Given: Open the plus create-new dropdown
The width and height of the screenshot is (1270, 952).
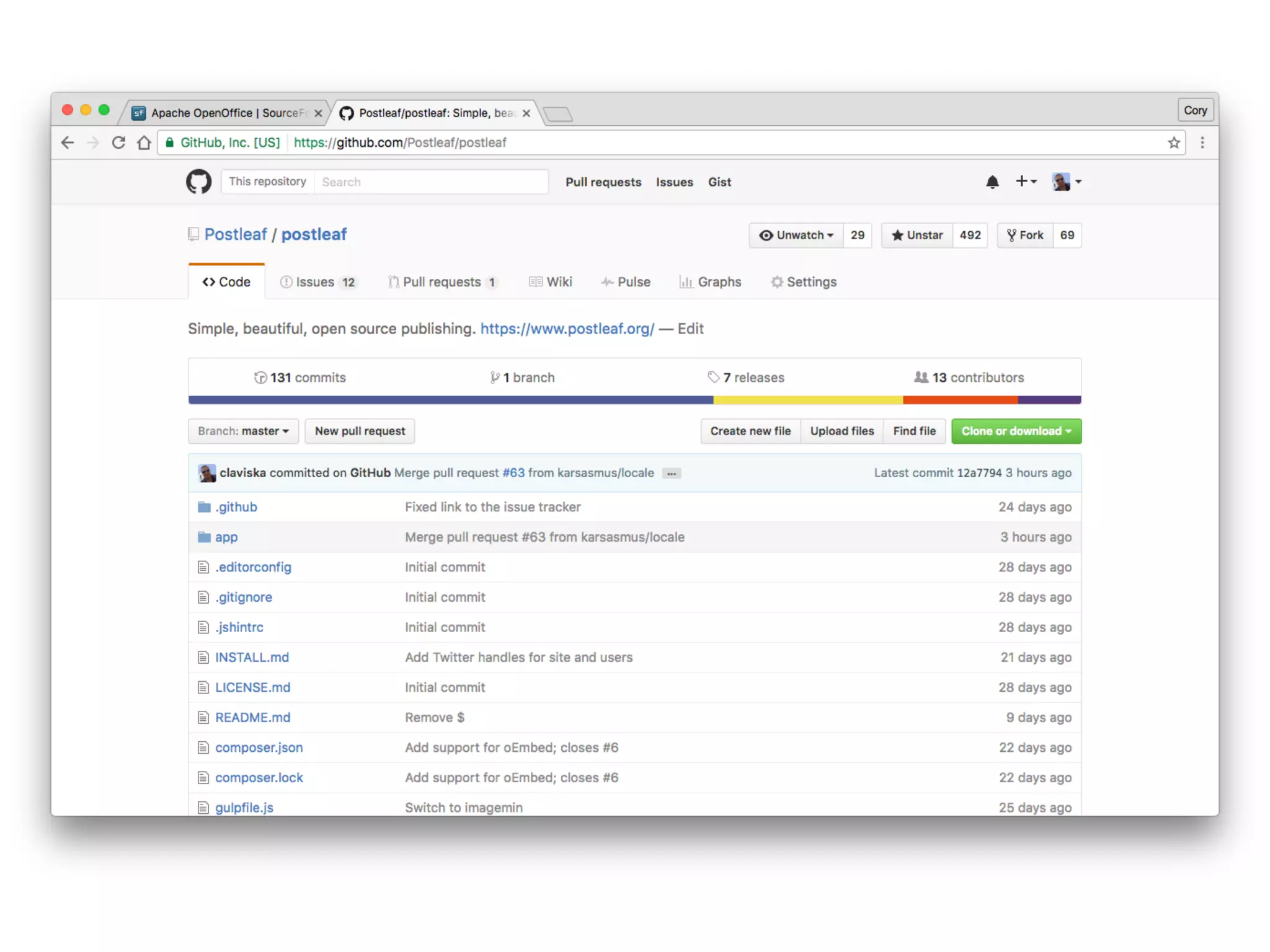Looking at the screenshot, I should pyautogui.click(x=1026, y=182).
